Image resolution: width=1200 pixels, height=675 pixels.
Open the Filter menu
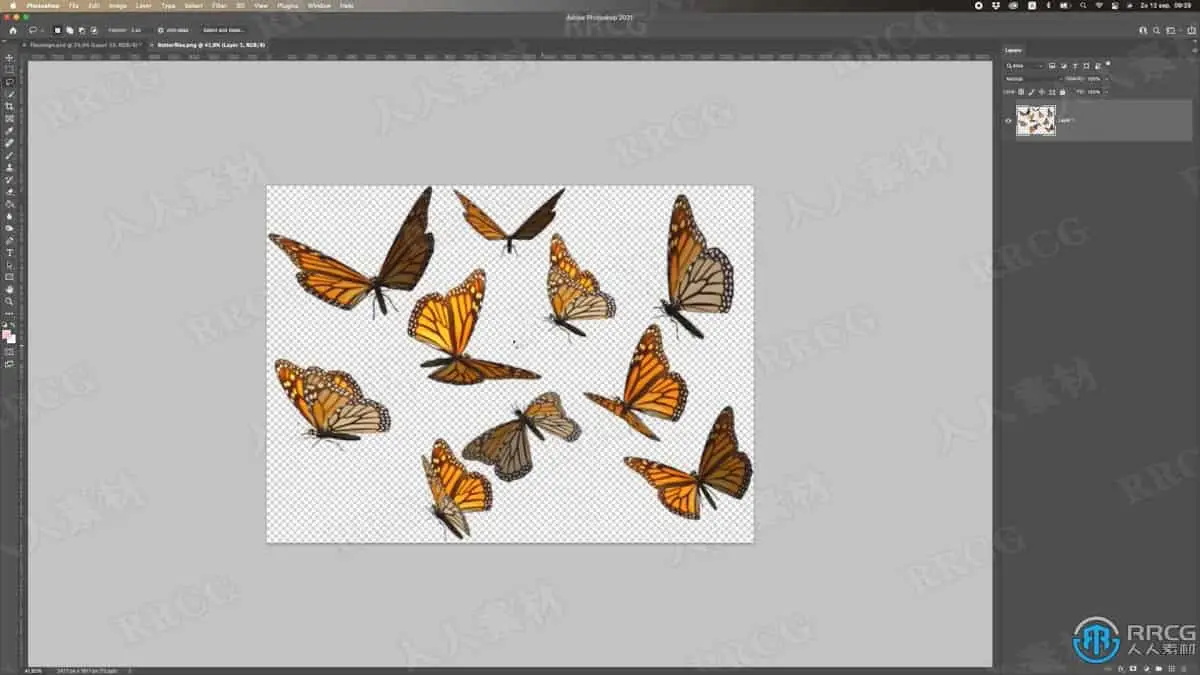click(x=219, y=5)
